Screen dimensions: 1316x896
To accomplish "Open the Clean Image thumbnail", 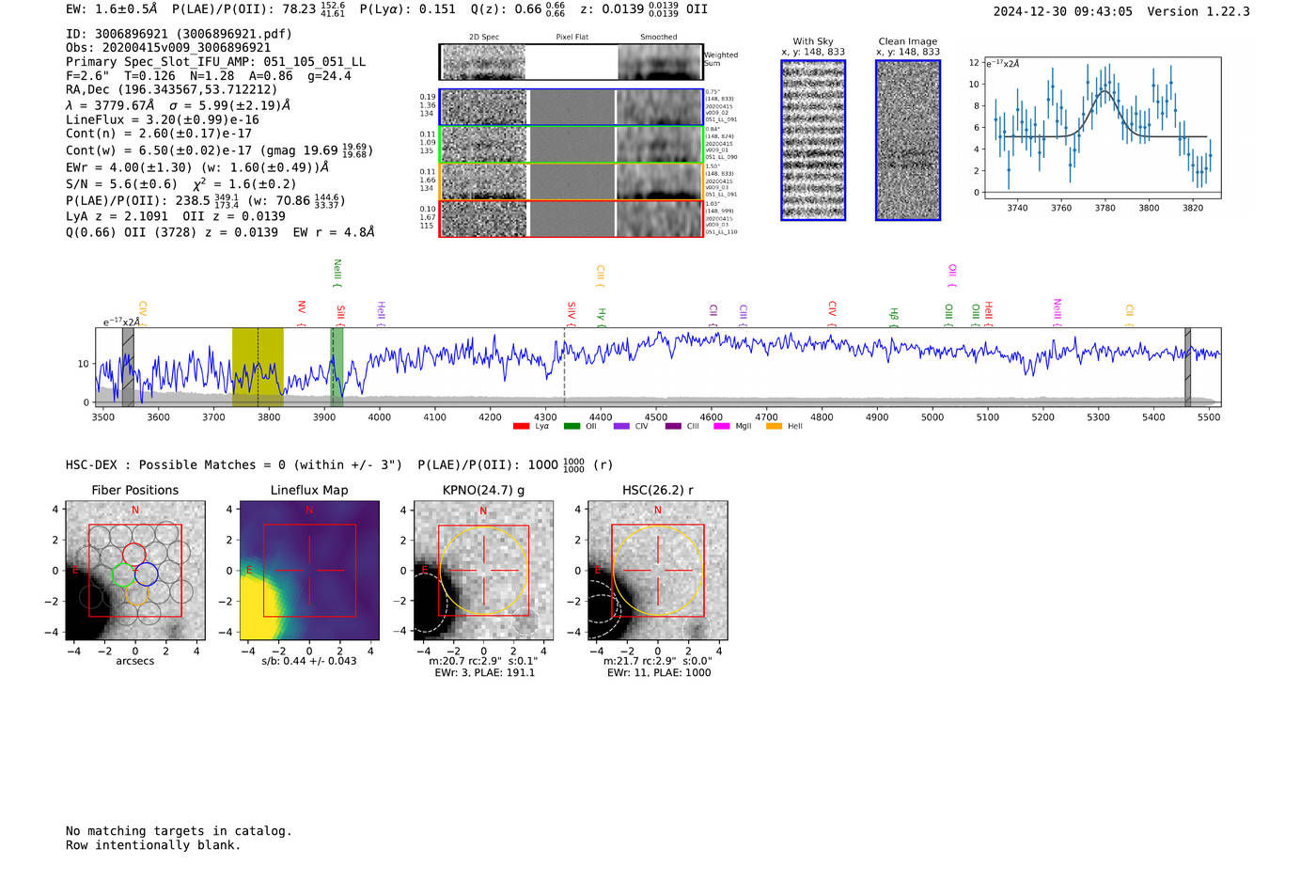I will click(908, 140).
